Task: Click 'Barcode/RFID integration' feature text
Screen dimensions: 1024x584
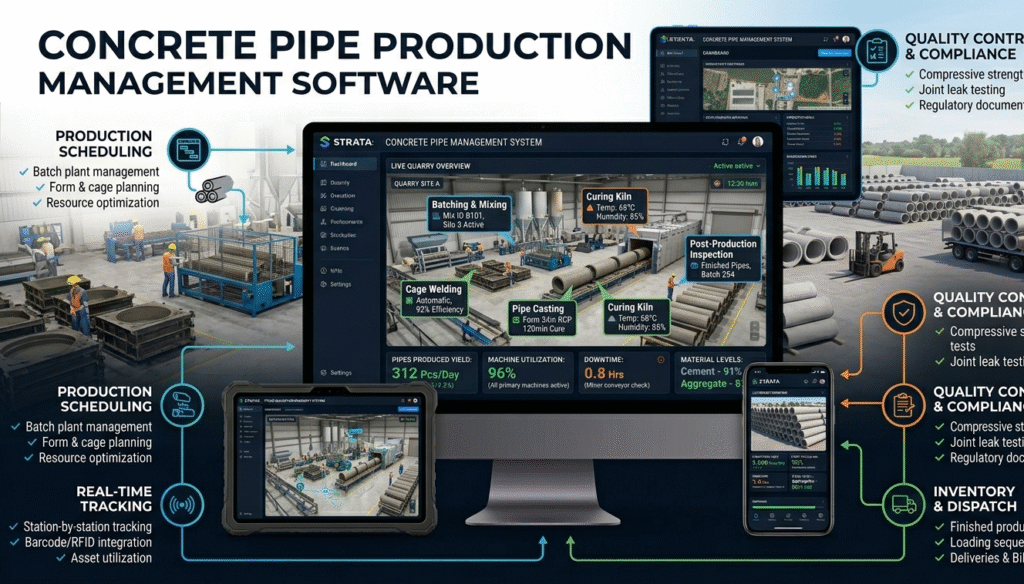Action: click(x=88, y=542)
